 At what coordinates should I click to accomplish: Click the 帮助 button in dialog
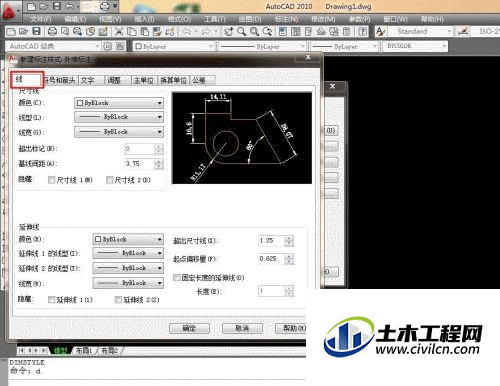(291, 328)
